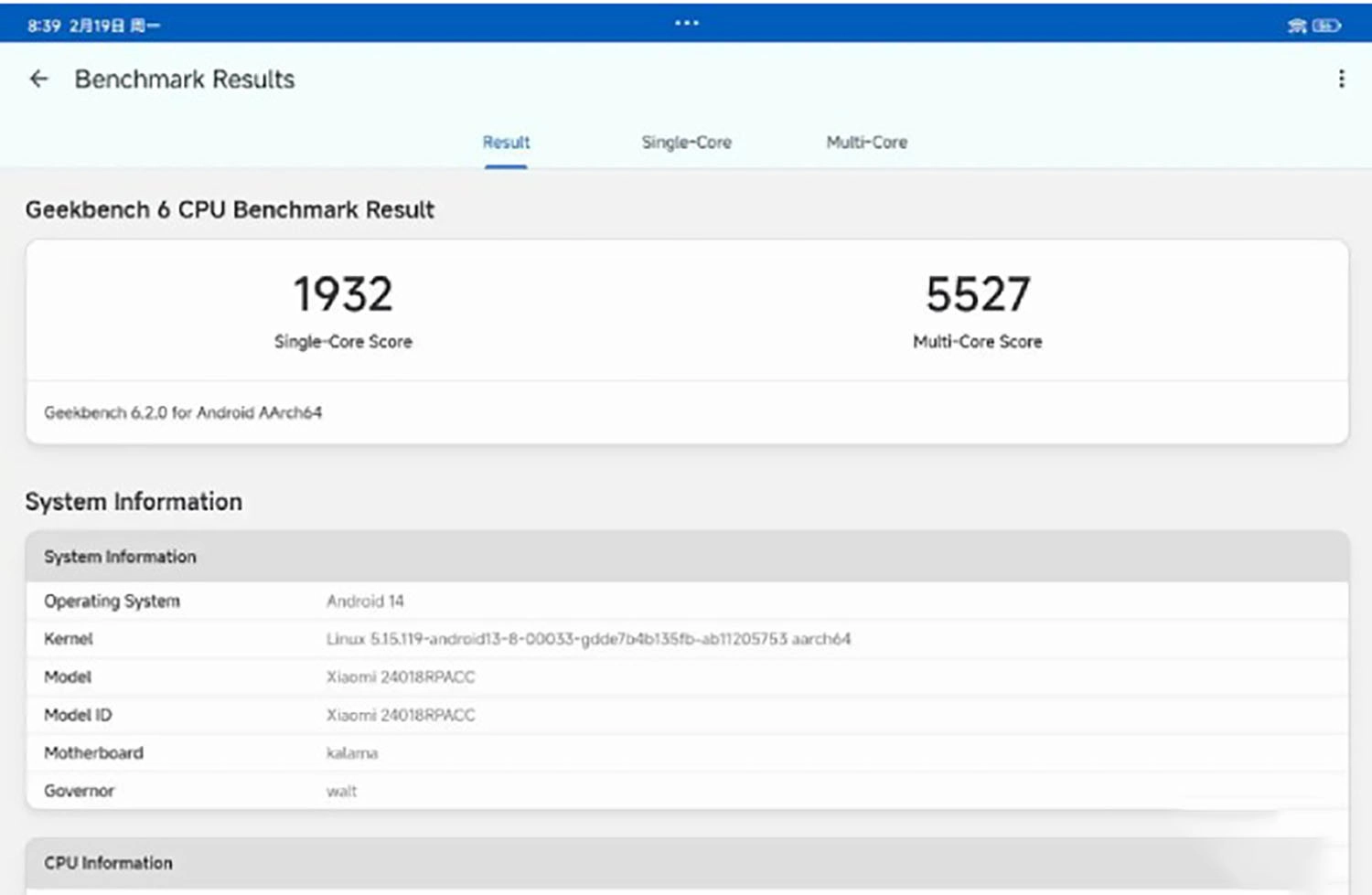The image size is (1372, 895).
Task: Tap the Linux kernel version string
Action: click(588, 639)
